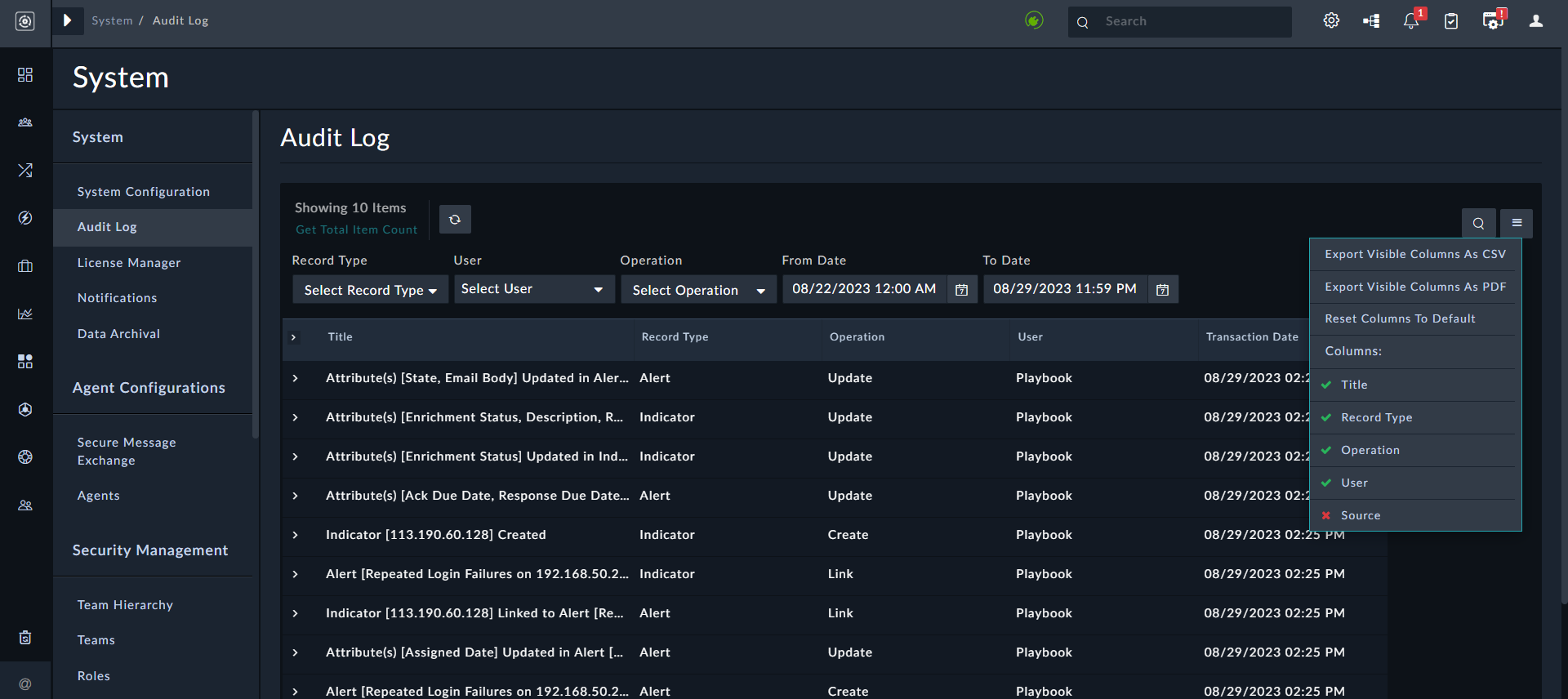Expand the Assigned Date updated row
The width and height of the screenshot is (1568, 699).
295,652
